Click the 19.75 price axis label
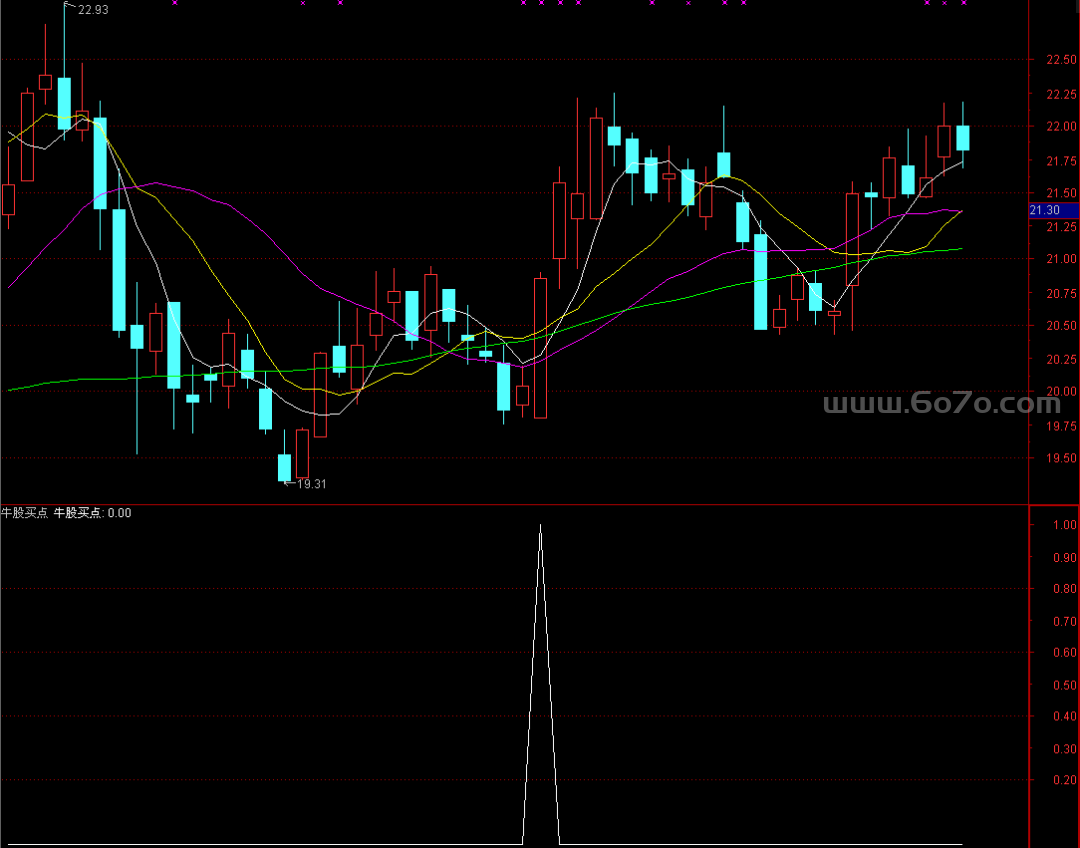Image resolution: width=1080 pixels, height=848 pixels. tap(1061, 426)
